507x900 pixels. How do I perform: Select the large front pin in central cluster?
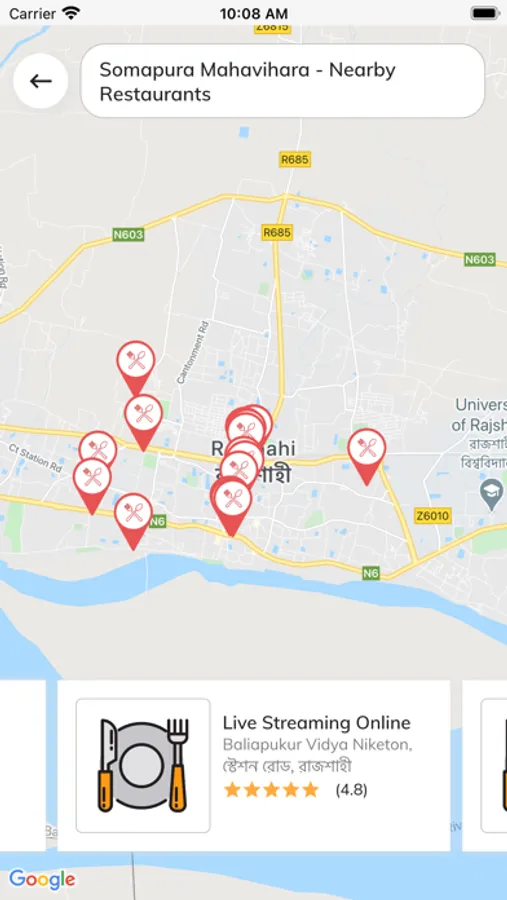[x=231, y=507]
